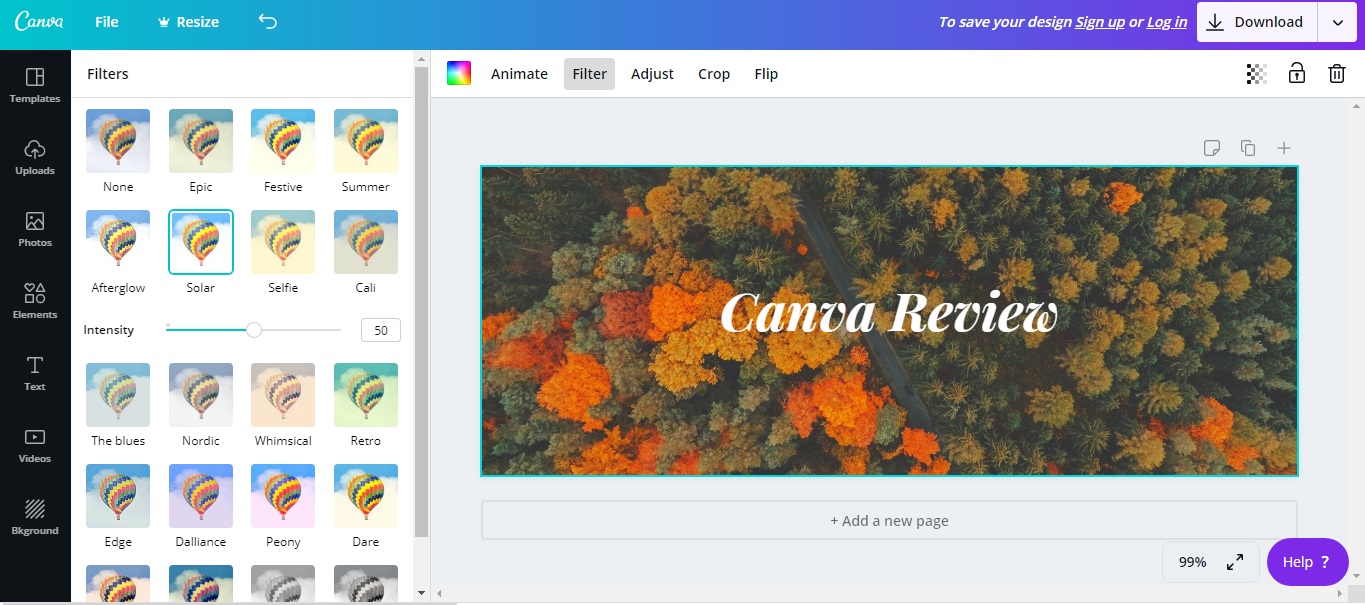Open the Animate option
Viewport: 1365px width, 605px height.
coord(519,74)
